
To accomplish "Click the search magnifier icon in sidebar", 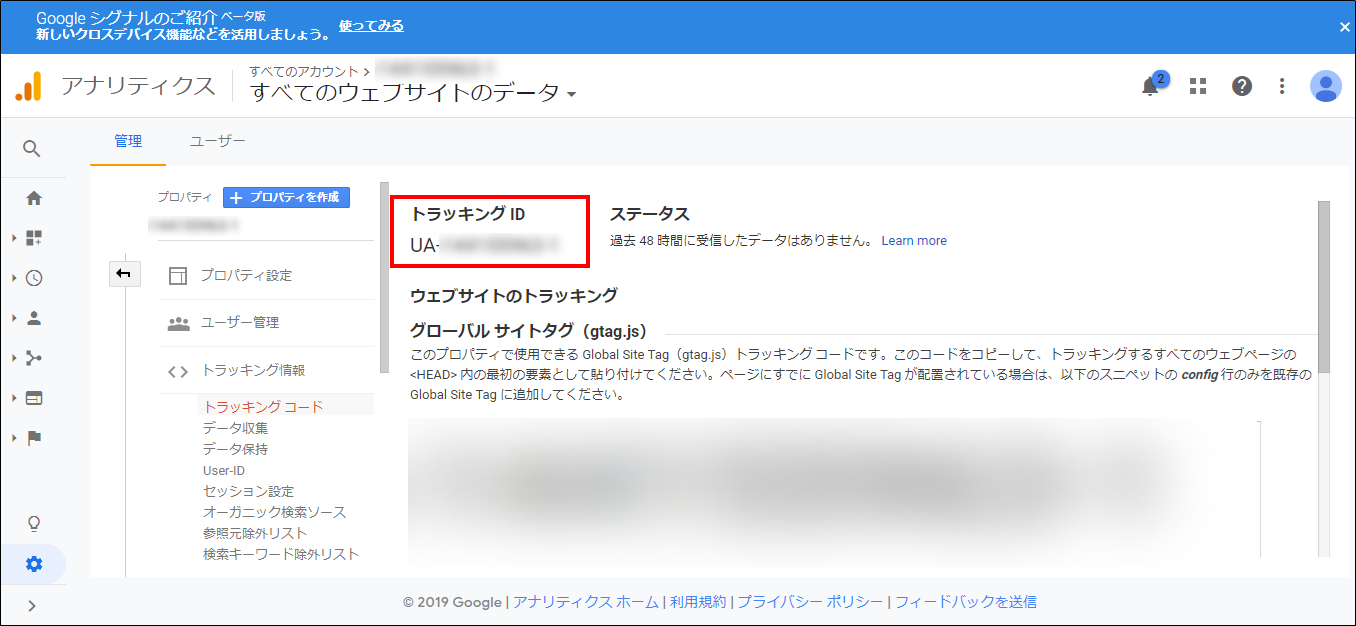I will 32,149.
